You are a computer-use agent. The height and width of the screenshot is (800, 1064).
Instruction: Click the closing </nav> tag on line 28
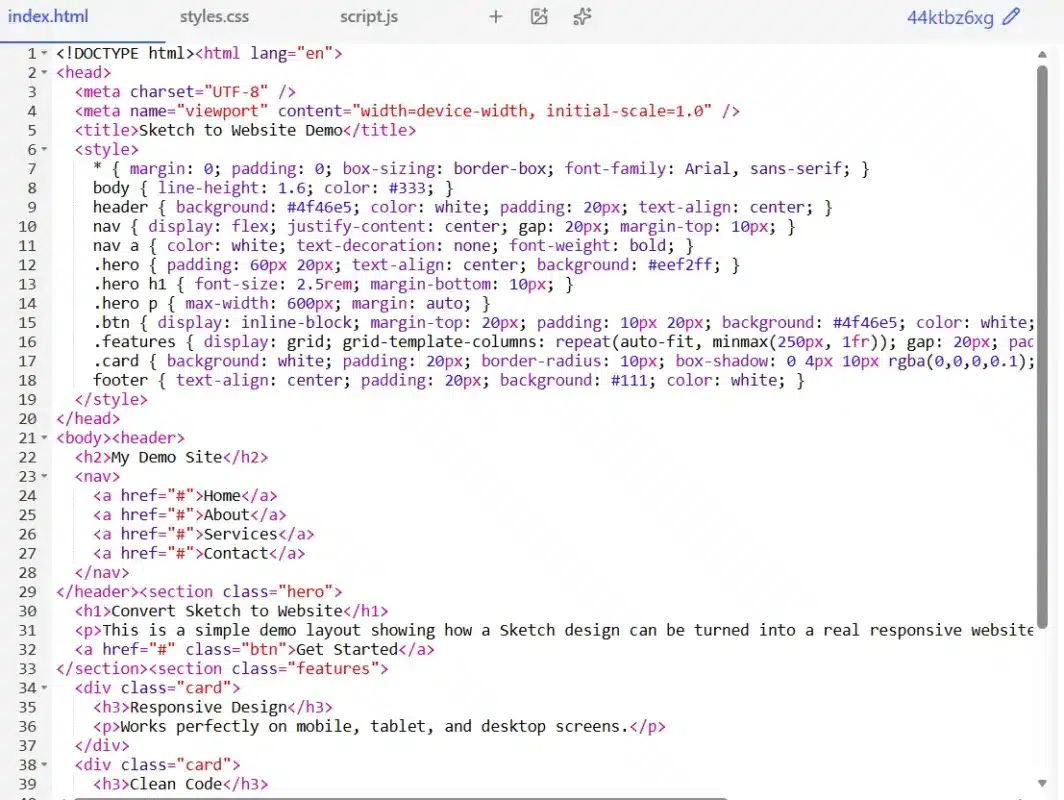click(x=102, y=573)
